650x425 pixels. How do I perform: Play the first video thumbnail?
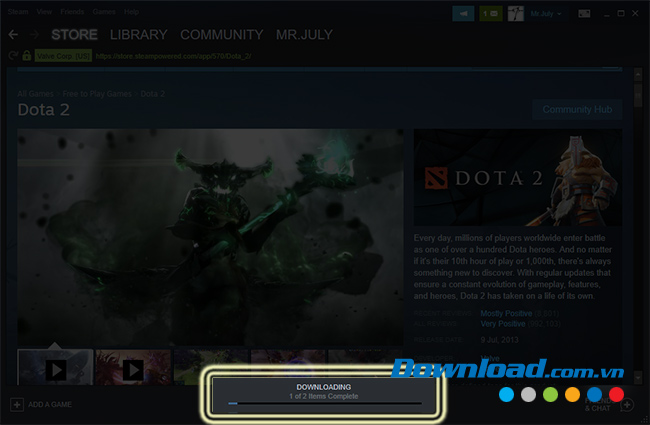click(56, 369)
